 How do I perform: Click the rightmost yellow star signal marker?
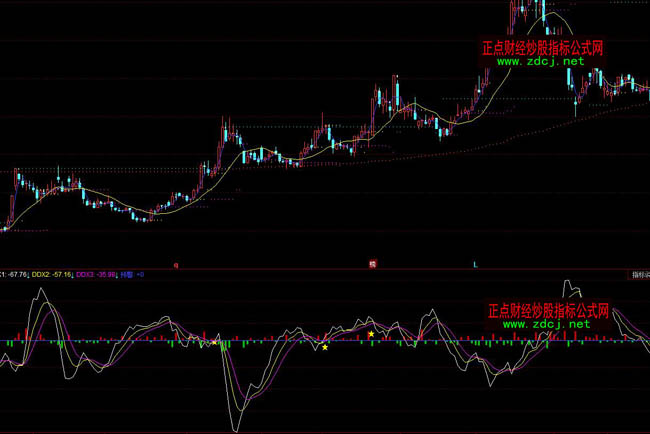(372, 334)
